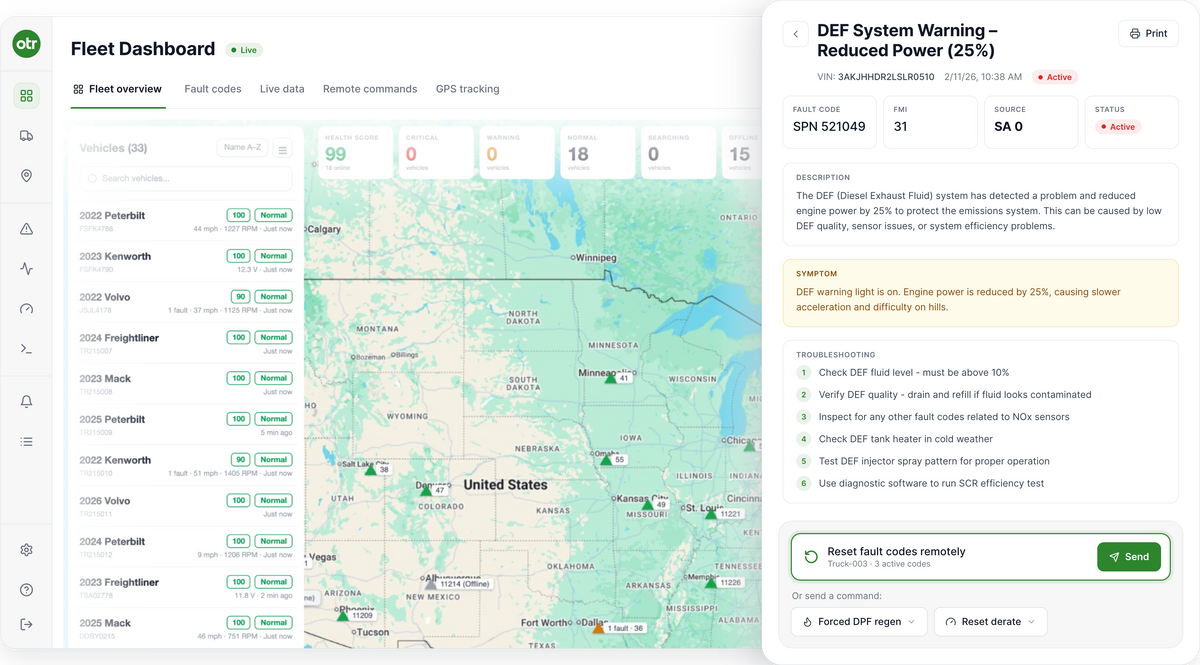
Task: Select the 2023 Kenworth vehicle row
Action: click(186, 262)
